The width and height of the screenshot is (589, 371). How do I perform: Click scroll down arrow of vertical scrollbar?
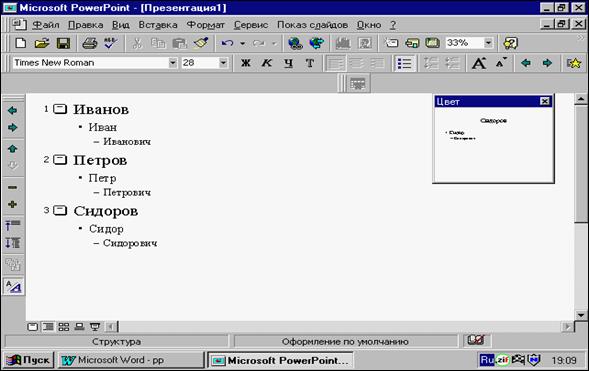point(581,315)
